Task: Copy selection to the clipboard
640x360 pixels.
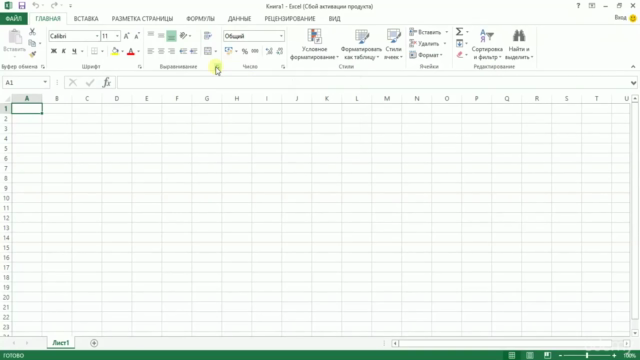Action: [32, 43]
